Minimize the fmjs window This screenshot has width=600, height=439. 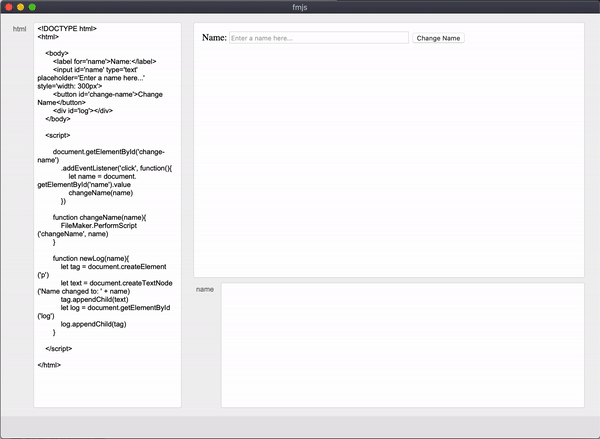21,7
